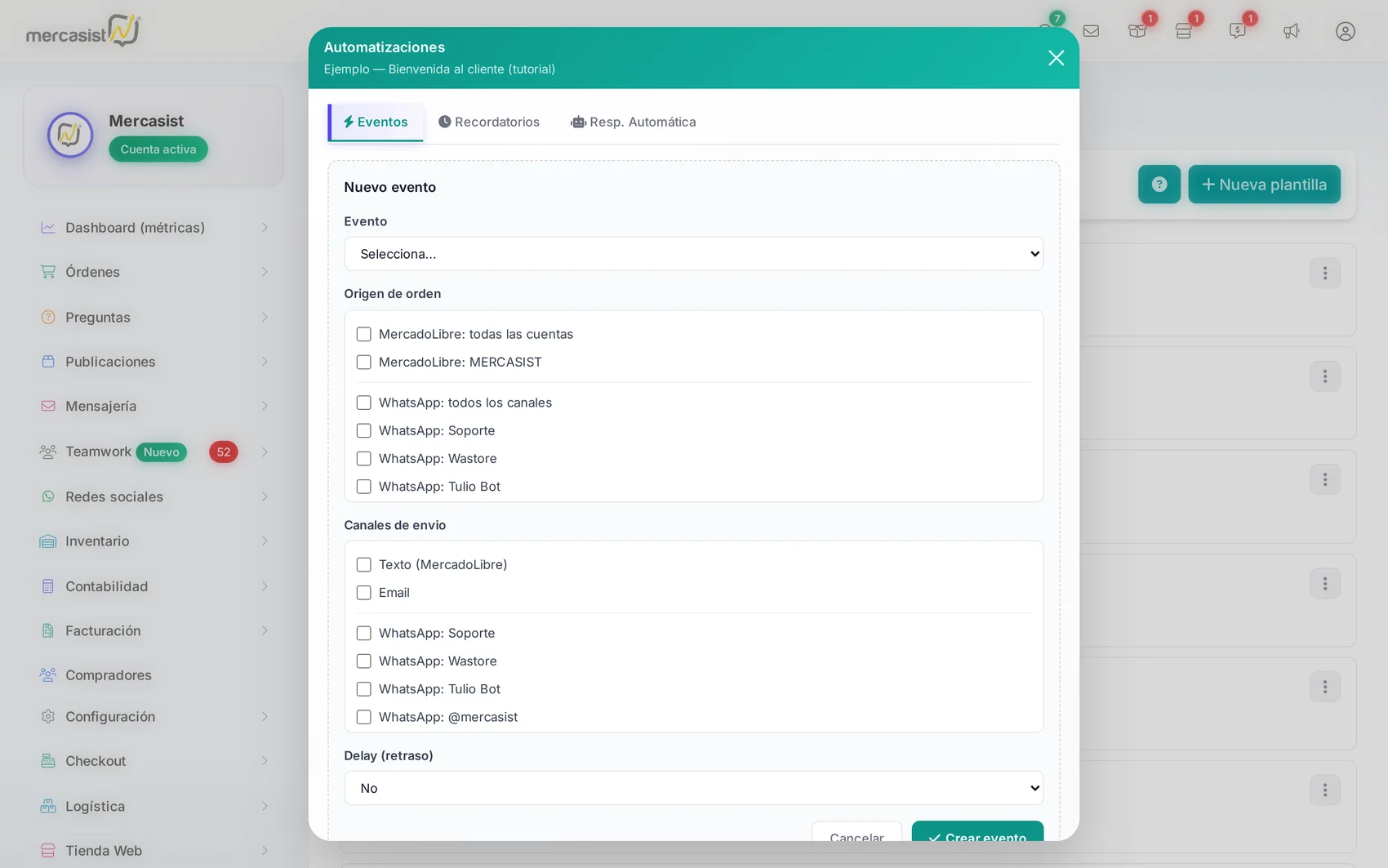Open the Evento Selecciona dropdown
1388x868 pixels.
[693, 254]
